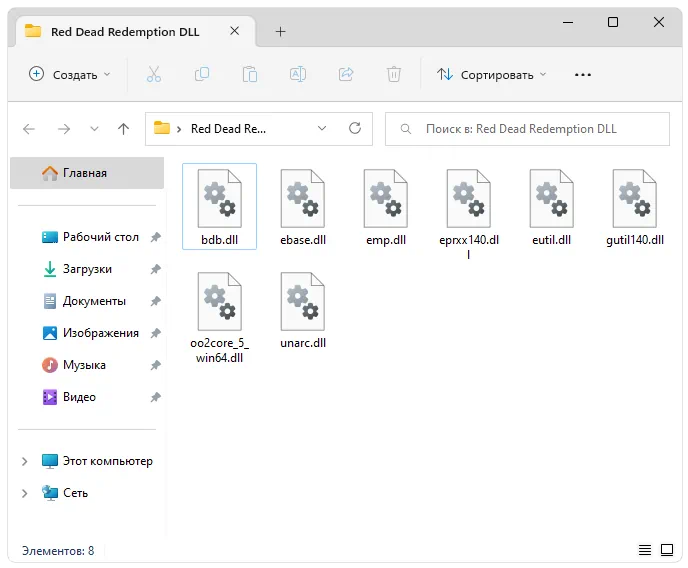Go forward with the right arrow

point(64,129)
